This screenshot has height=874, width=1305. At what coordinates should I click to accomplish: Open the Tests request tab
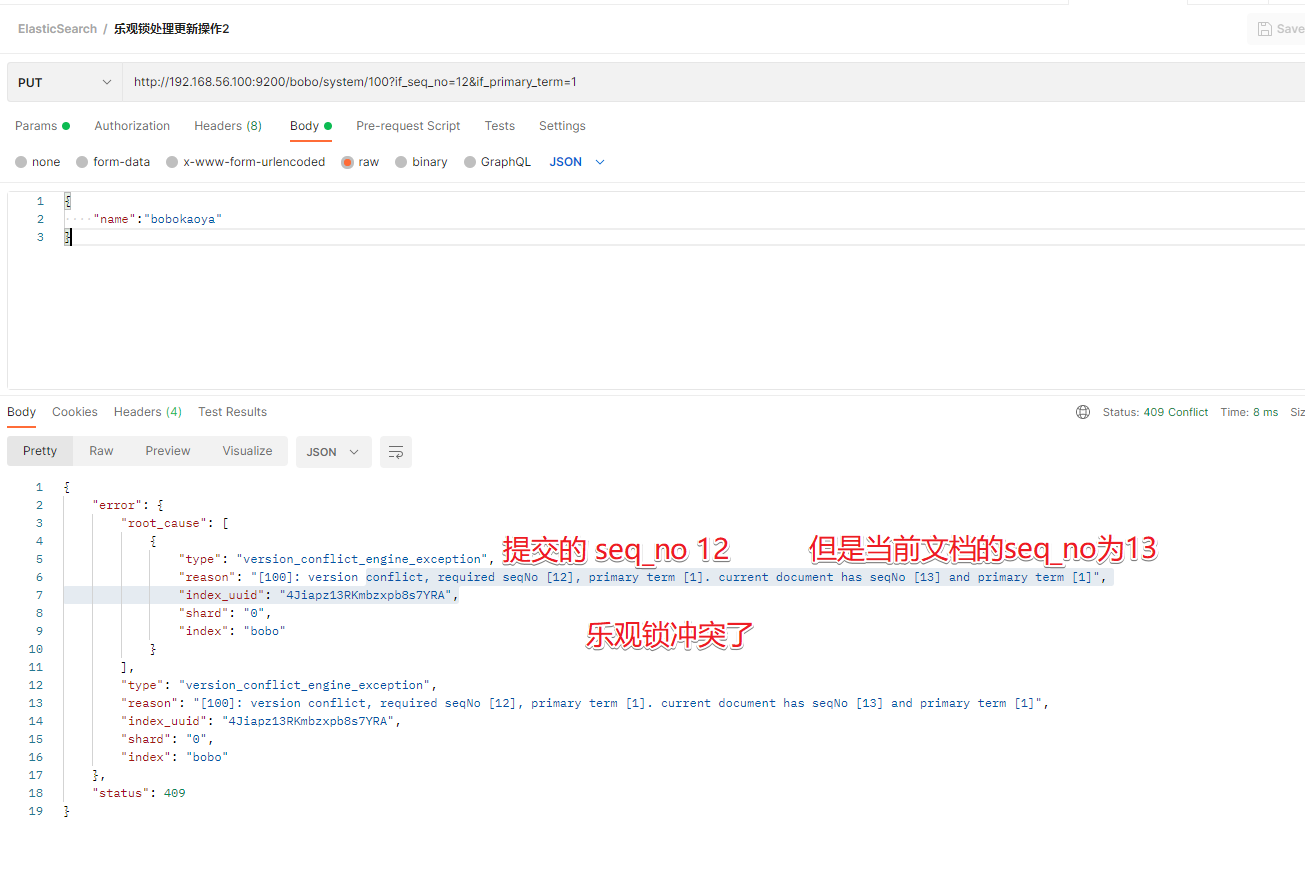pyautogui.click(x=499, y=126)
